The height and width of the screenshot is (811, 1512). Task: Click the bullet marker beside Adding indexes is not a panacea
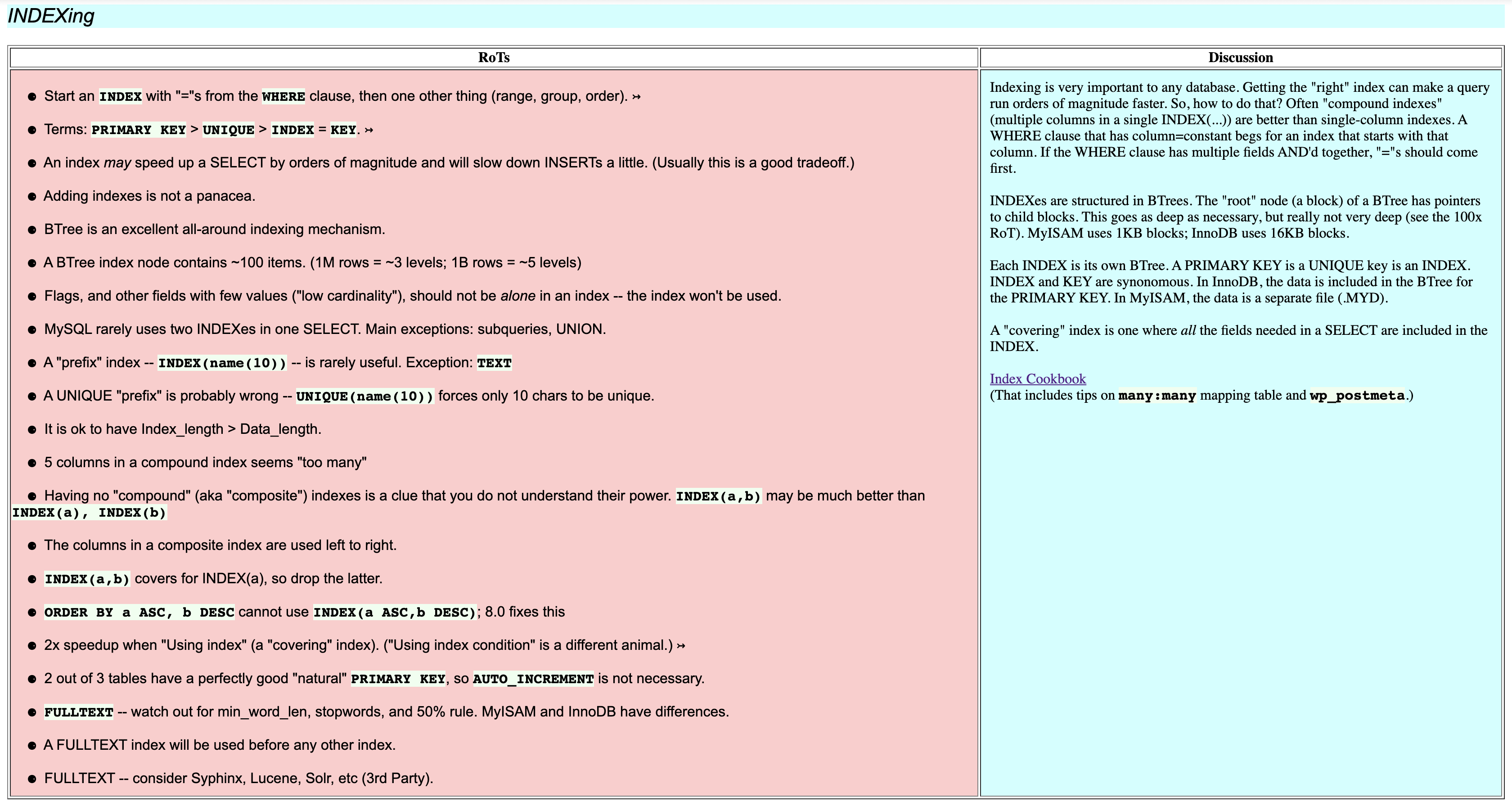[32, 196]
